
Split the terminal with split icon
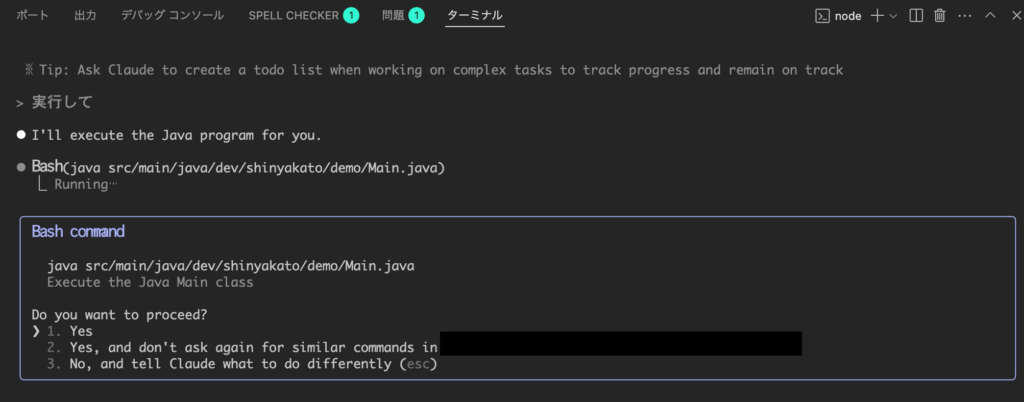pos(916,16)
